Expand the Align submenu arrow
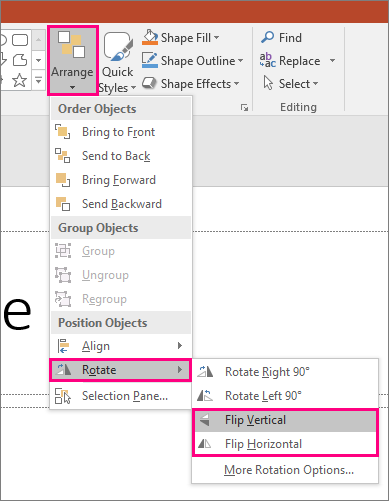 click(x=180, y=346)
